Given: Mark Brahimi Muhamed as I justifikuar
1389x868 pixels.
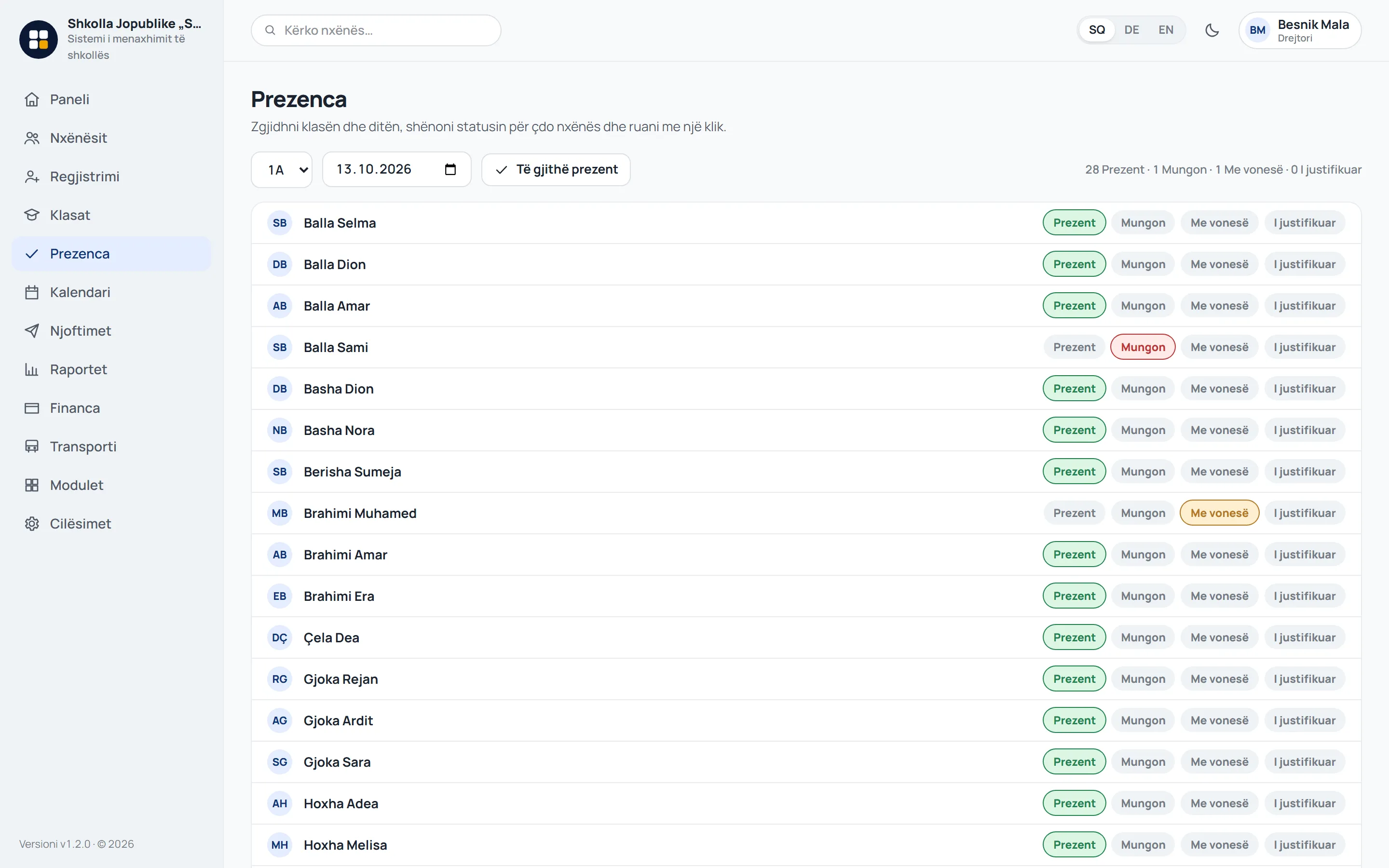Looking at the screenshot, I should 1304,513.
